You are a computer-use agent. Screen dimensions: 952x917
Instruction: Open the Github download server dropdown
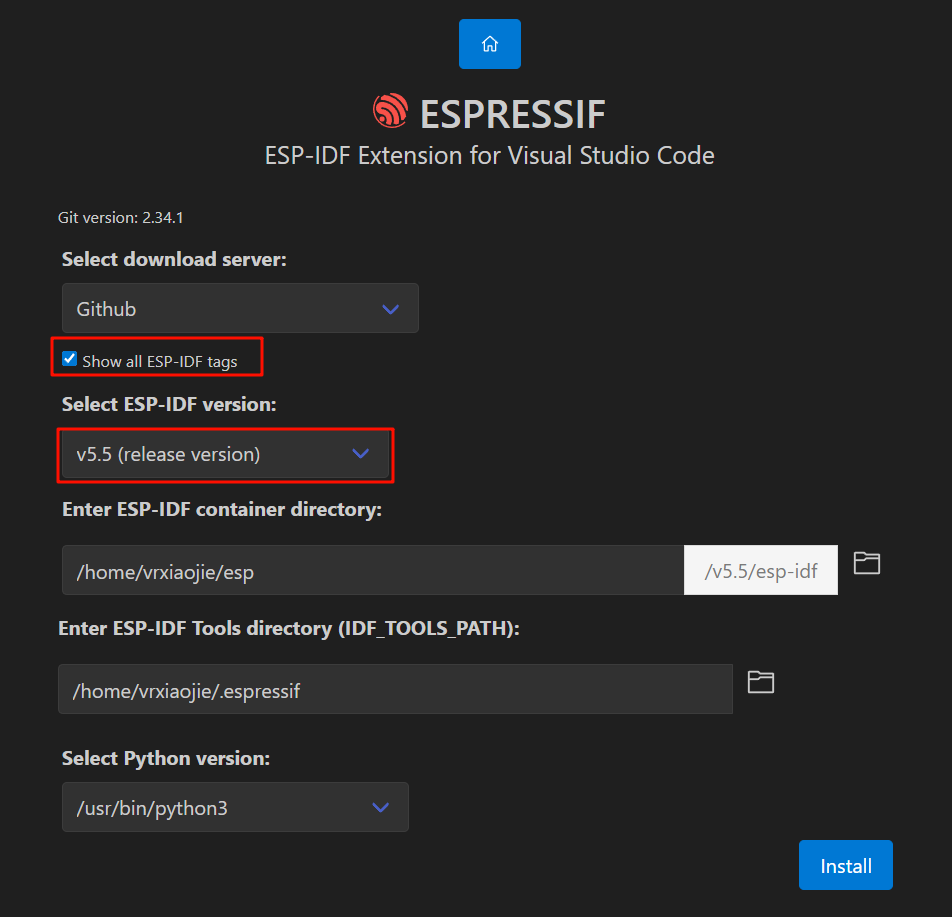click(x=240, y=309)
